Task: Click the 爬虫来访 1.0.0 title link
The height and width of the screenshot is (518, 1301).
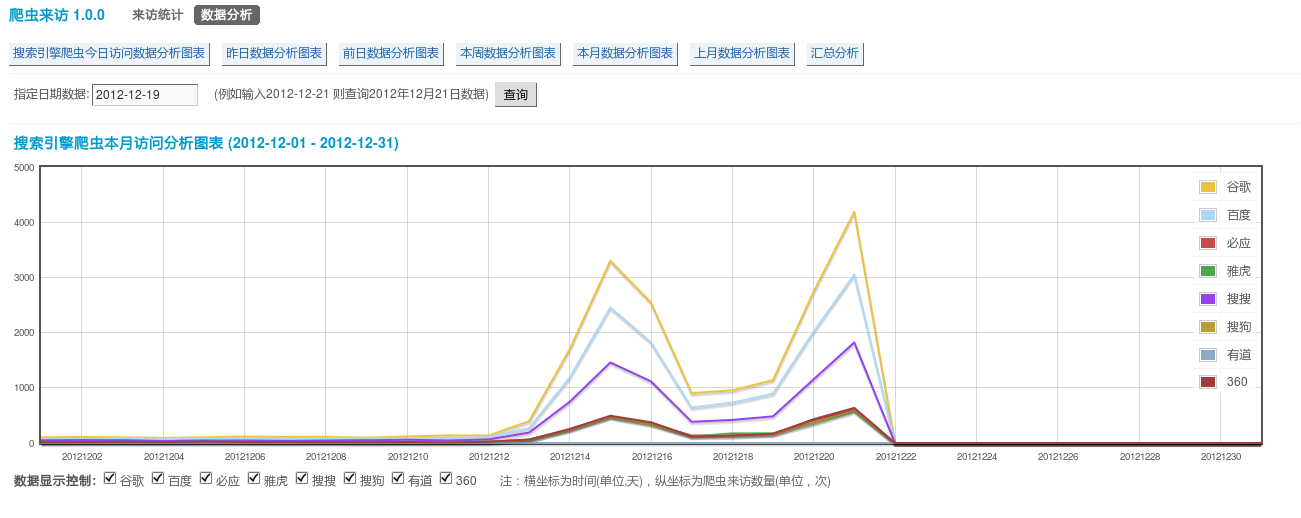Action: tap(57, 15)
